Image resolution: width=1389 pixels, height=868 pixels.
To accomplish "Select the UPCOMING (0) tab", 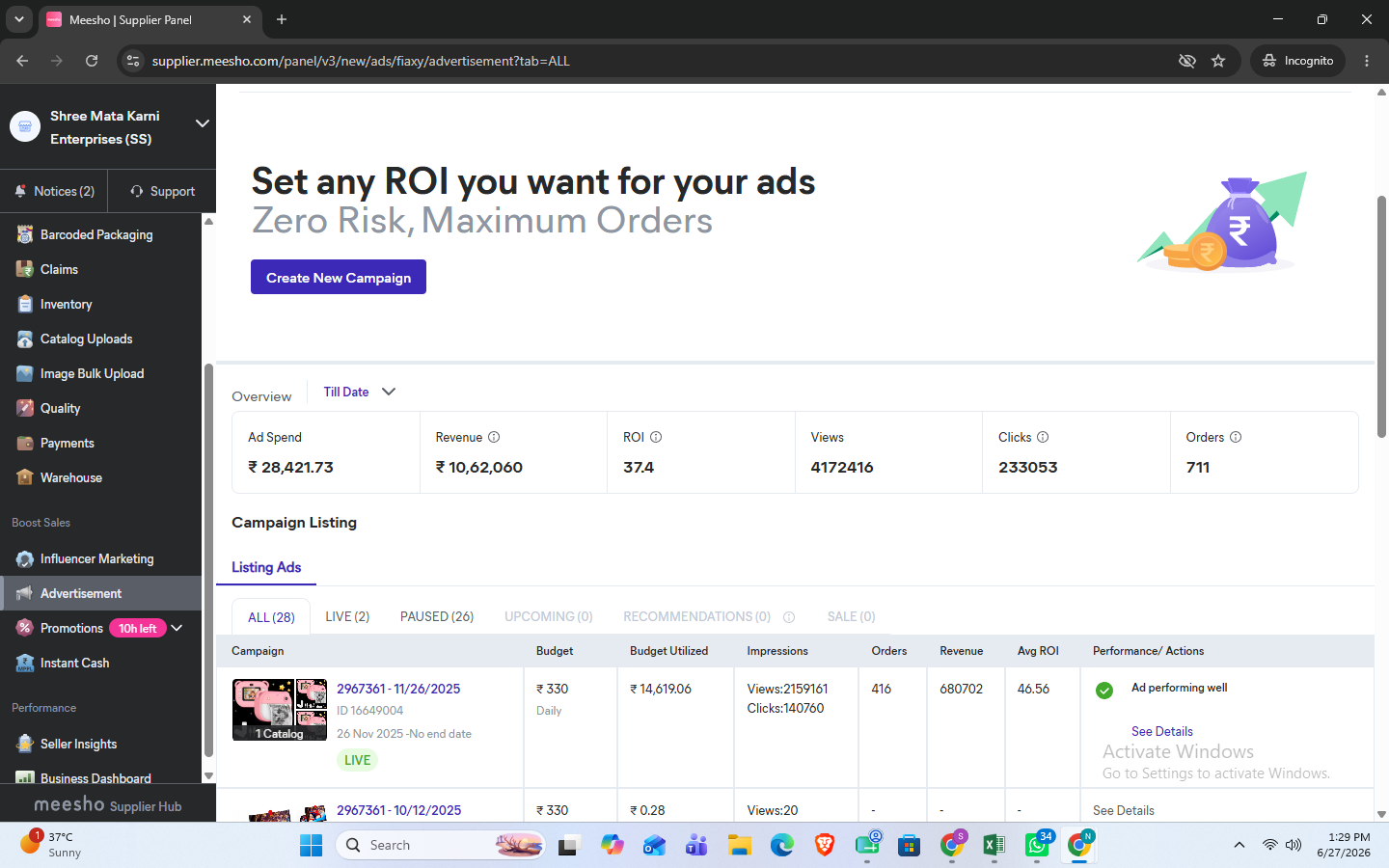I will coord(549,617).
